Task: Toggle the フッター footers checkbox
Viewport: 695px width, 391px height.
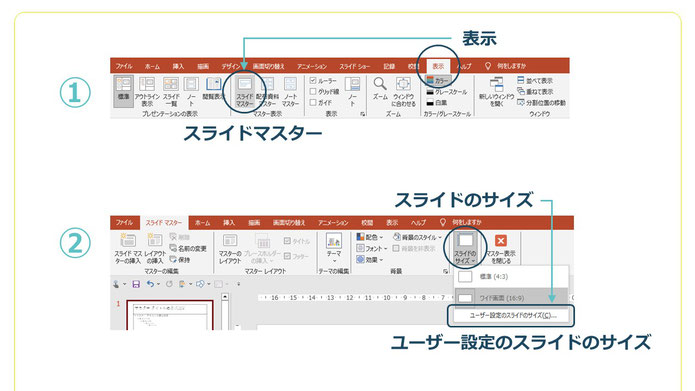Action: pyautogui.click(x=287, y=256)
